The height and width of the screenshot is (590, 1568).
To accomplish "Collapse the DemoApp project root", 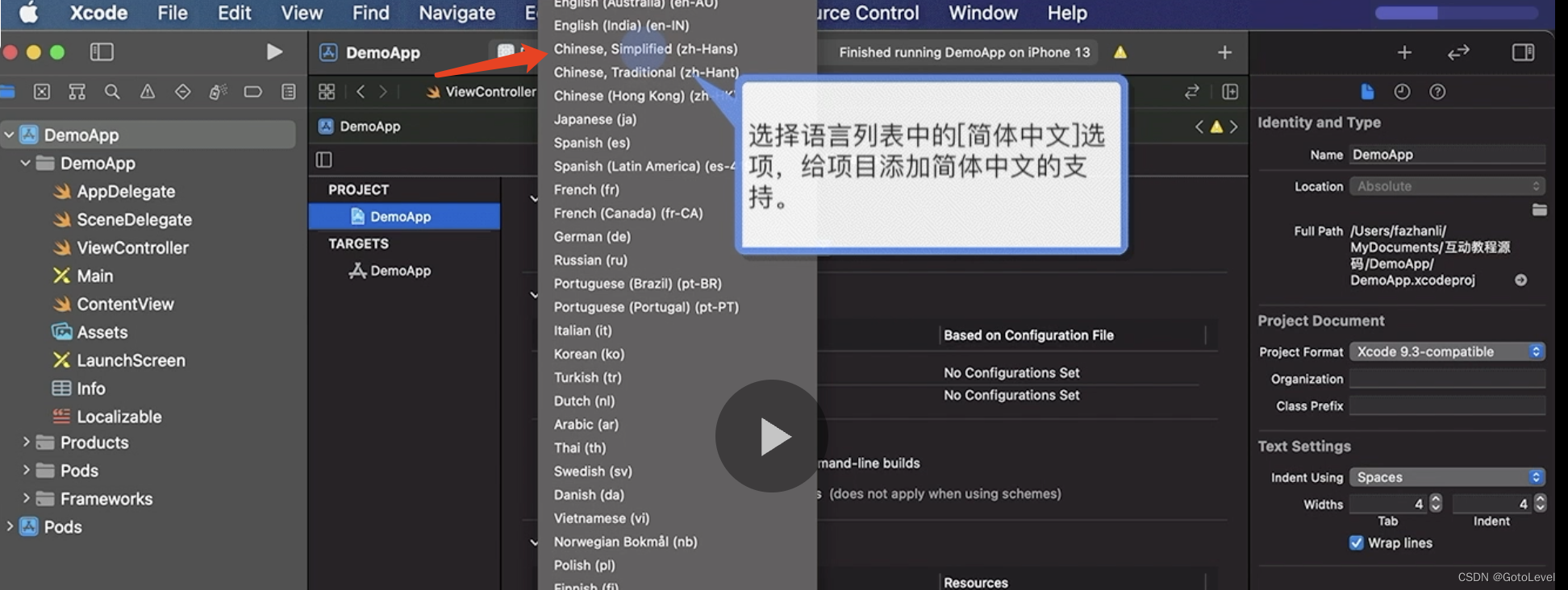I will click(x=10, y=135).
